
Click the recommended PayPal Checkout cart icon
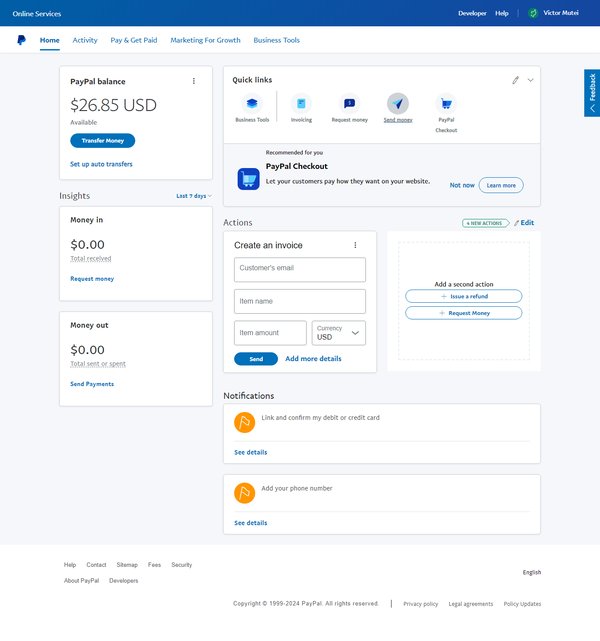(249, 179)
